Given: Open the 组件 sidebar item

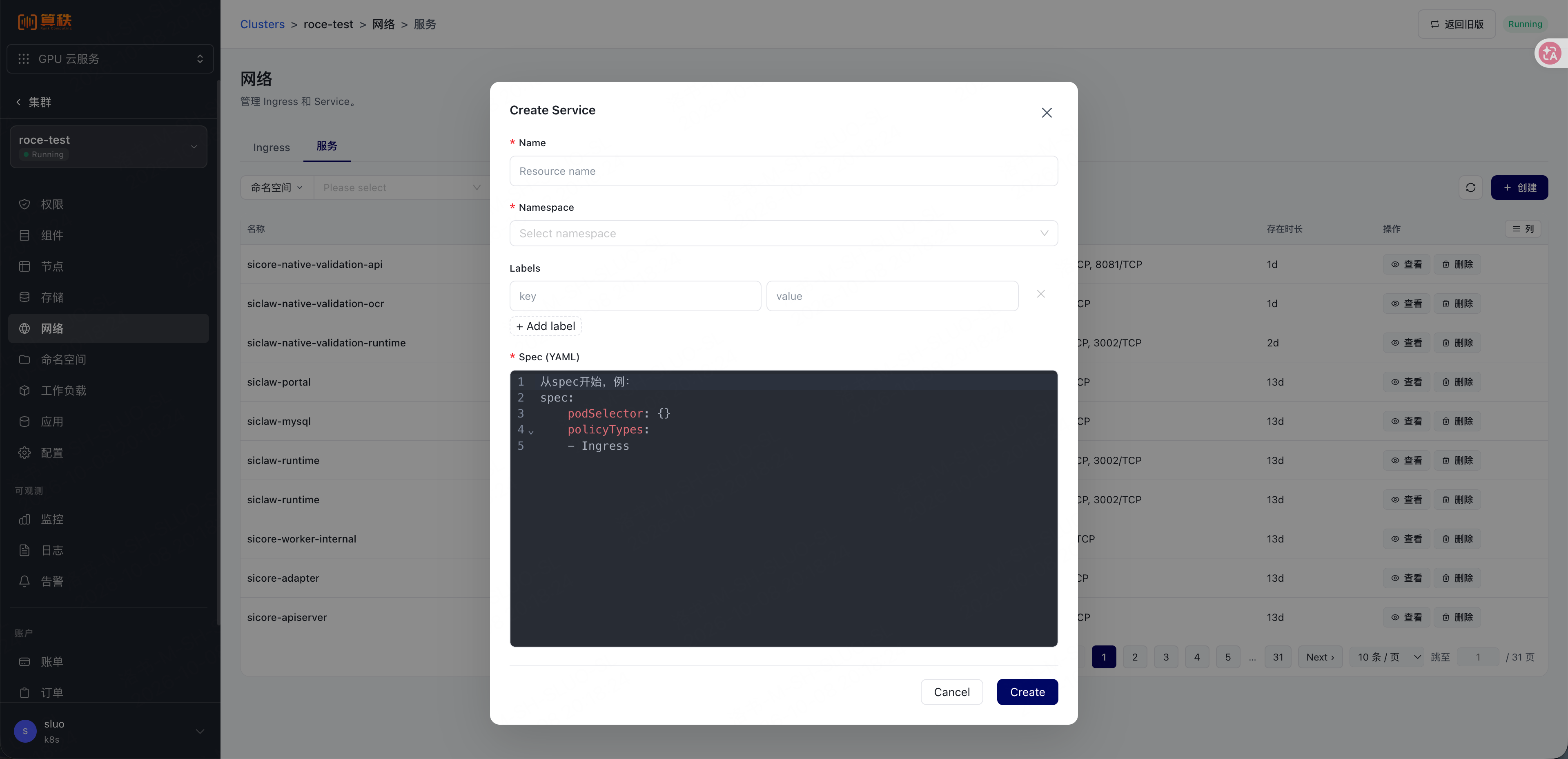Looking at the screenshot, I should [x=108, y=235].
